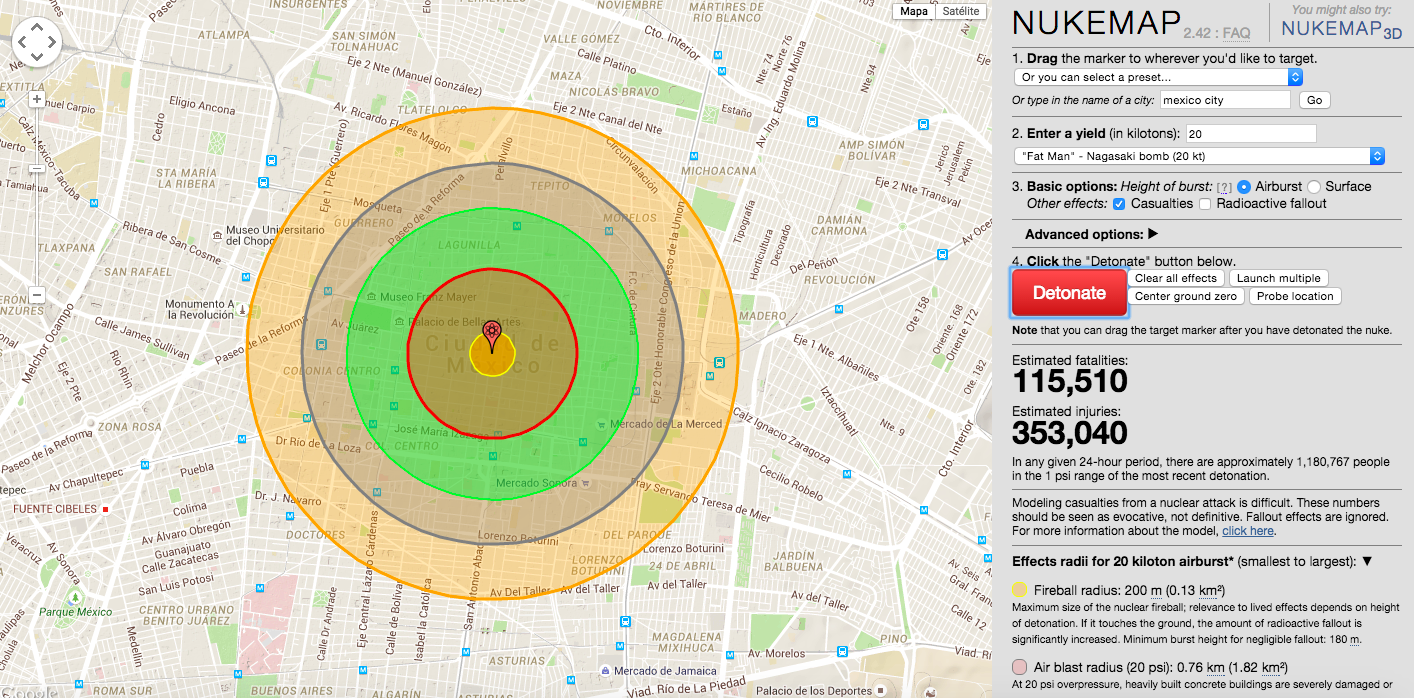Viewport: 1414px width, 698px height.
Task: Switch to the Satélite map view
Action: pyautogui.click(x=961, y=12)
